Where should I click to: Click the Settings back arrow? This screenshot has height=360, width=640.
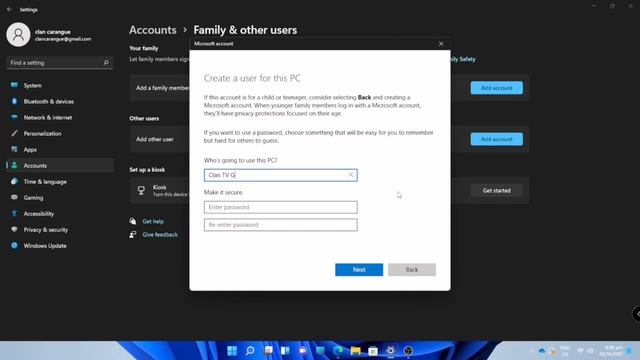click(x=9, y=9)
